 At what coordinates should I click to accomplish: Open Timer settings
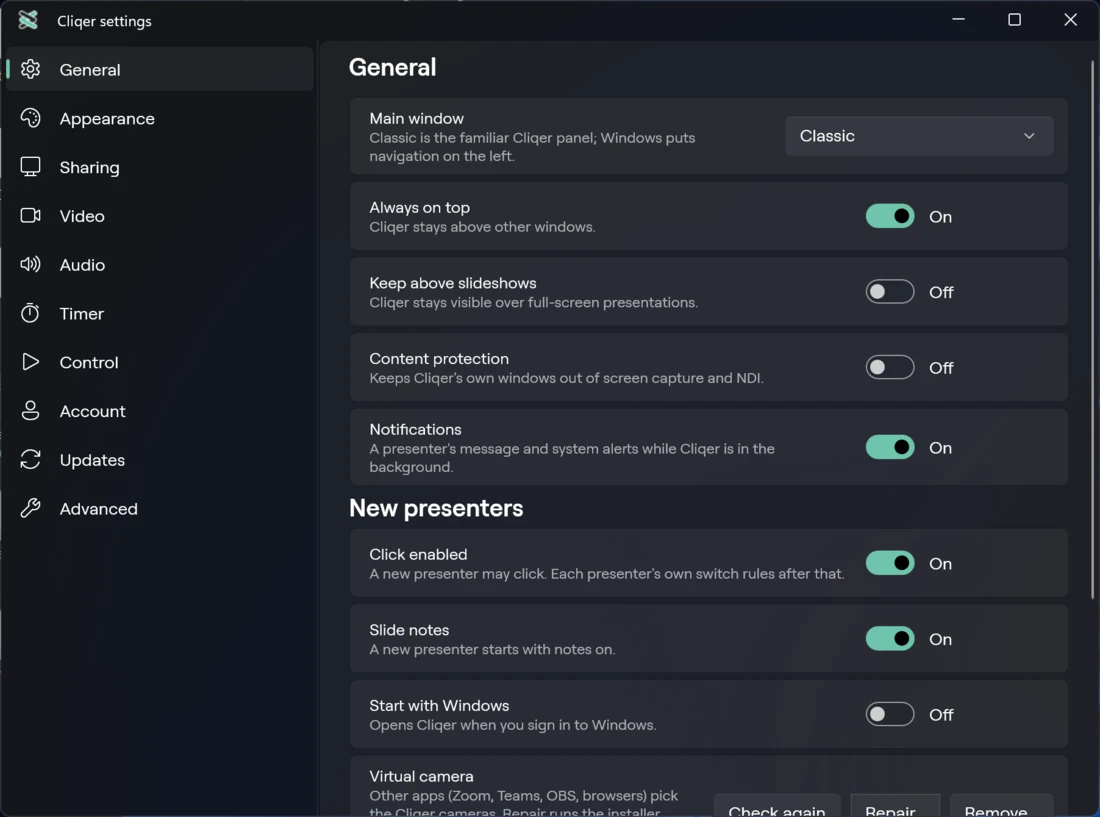pyautogui.click(x=160, y=313)
